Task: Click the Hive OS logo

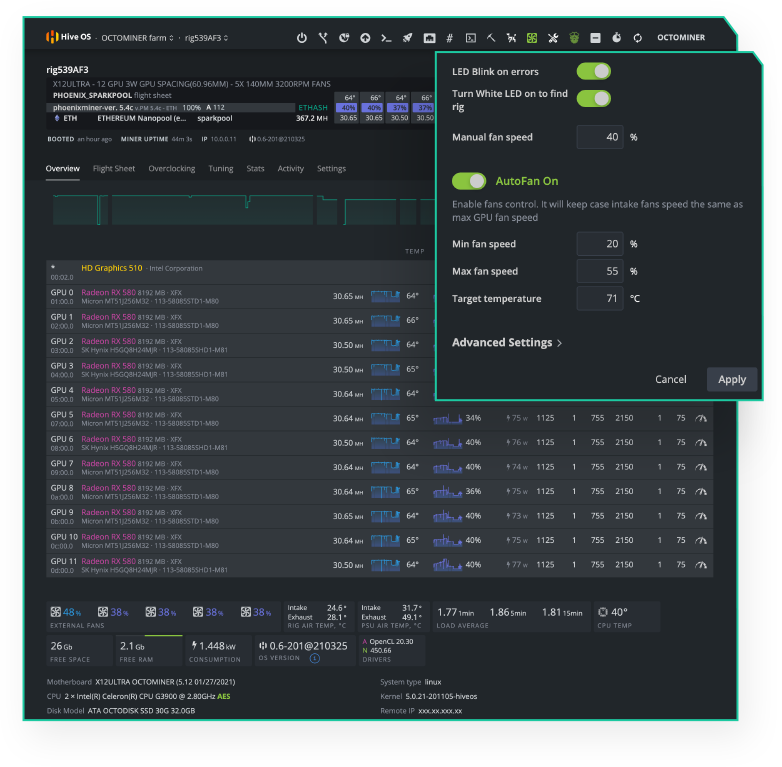Action: coord(68,37)
